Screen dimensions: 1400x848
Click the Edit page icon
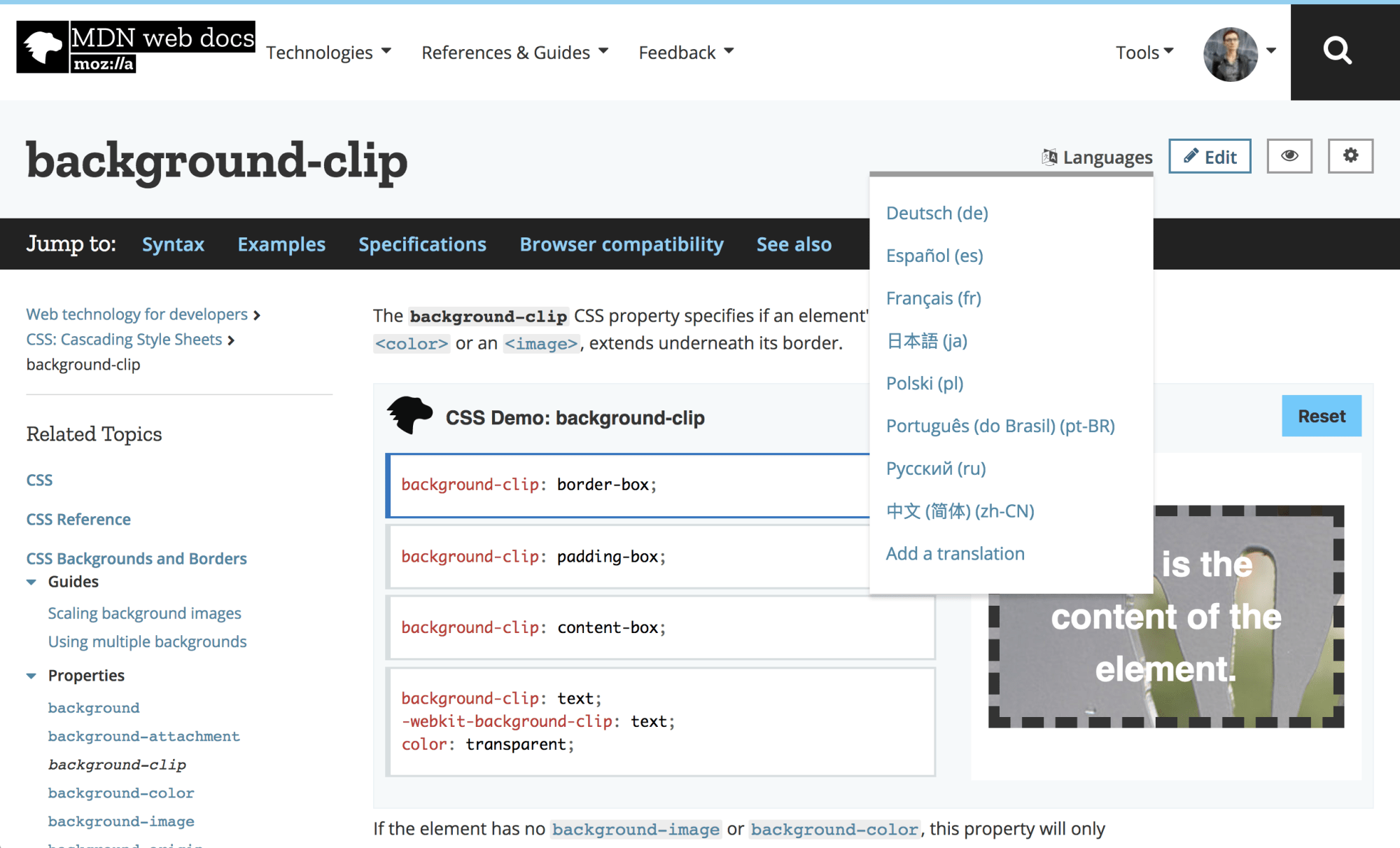pyautogui.click(x=1209, y=156)
